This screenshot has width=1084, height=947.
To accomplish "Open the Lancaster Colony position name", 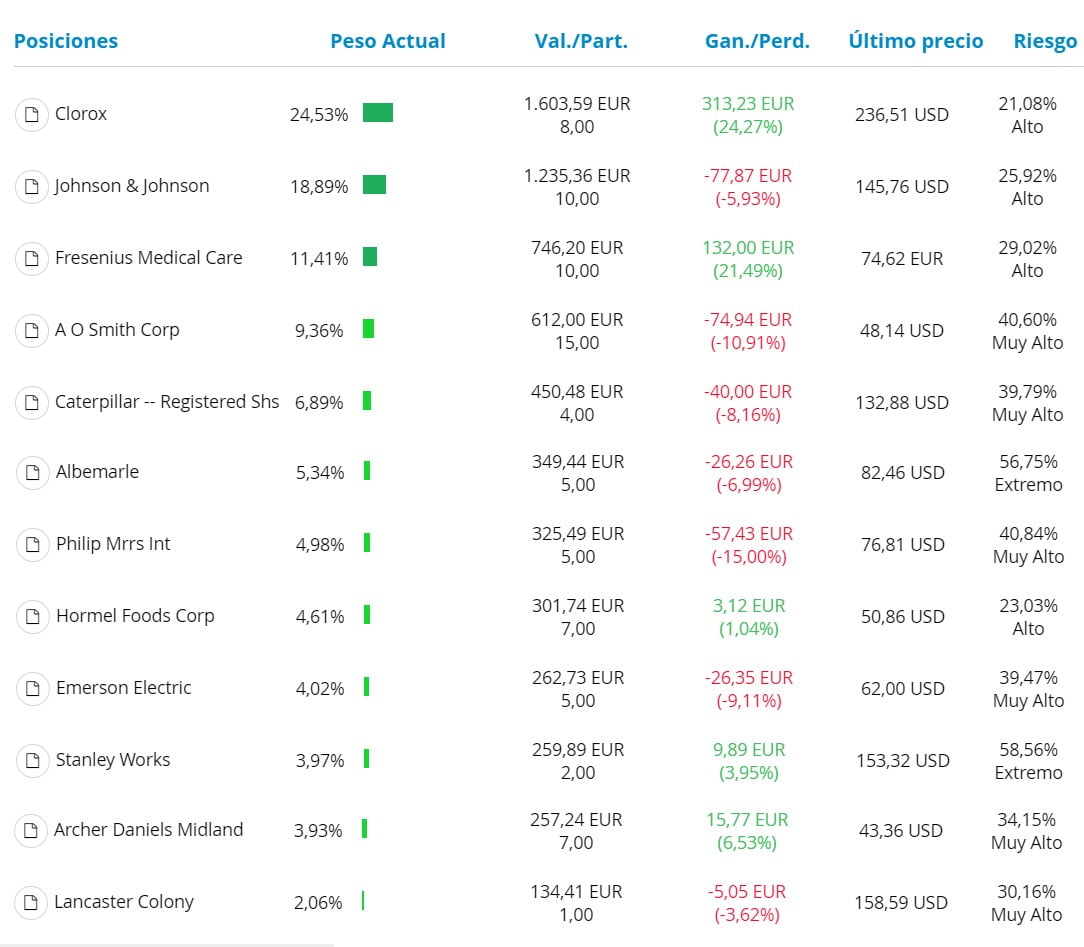I will pos(124,901).
